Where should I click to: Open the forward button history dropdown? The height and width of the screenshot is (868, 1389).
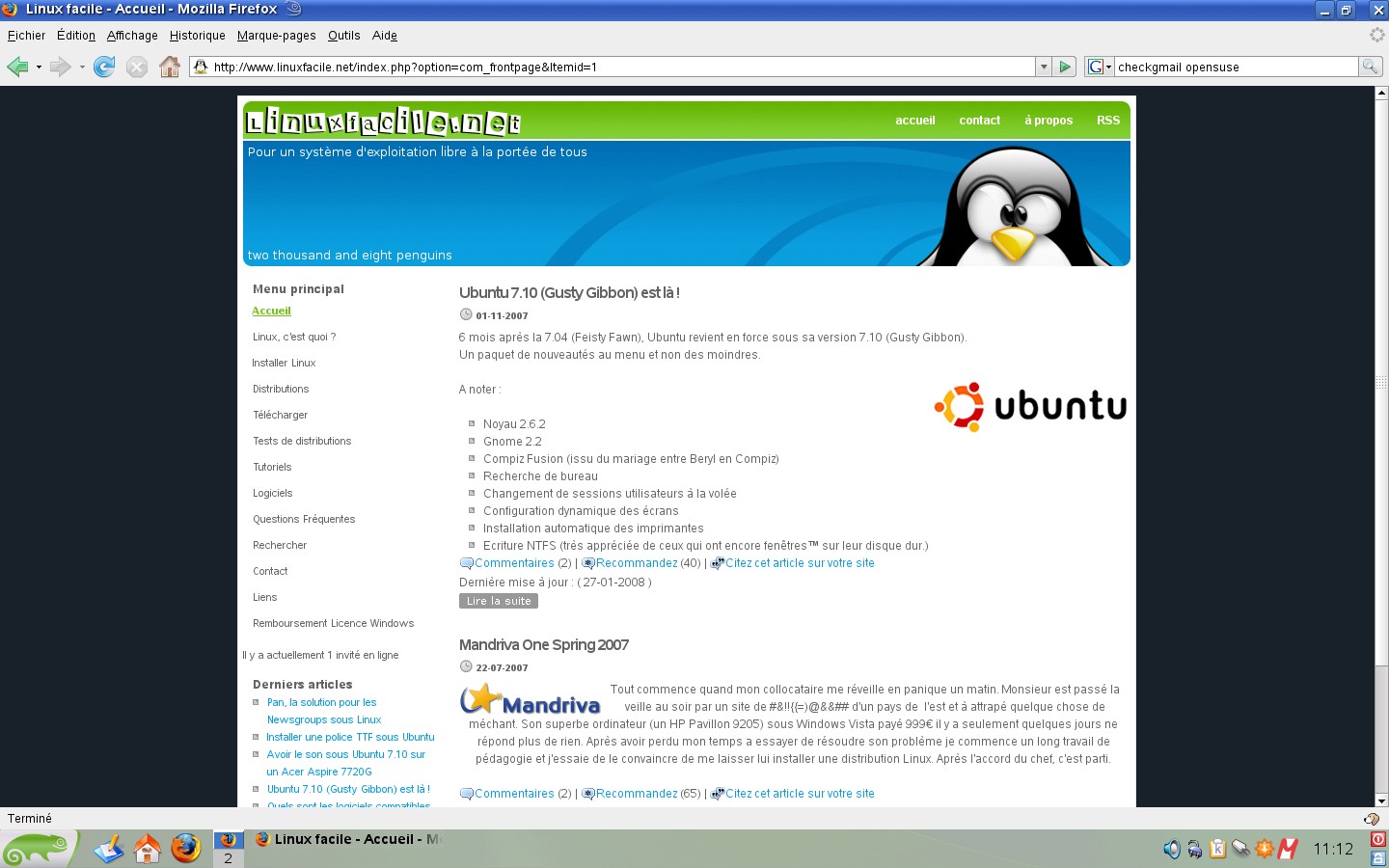pyautogui.click(x=82, y=68)
